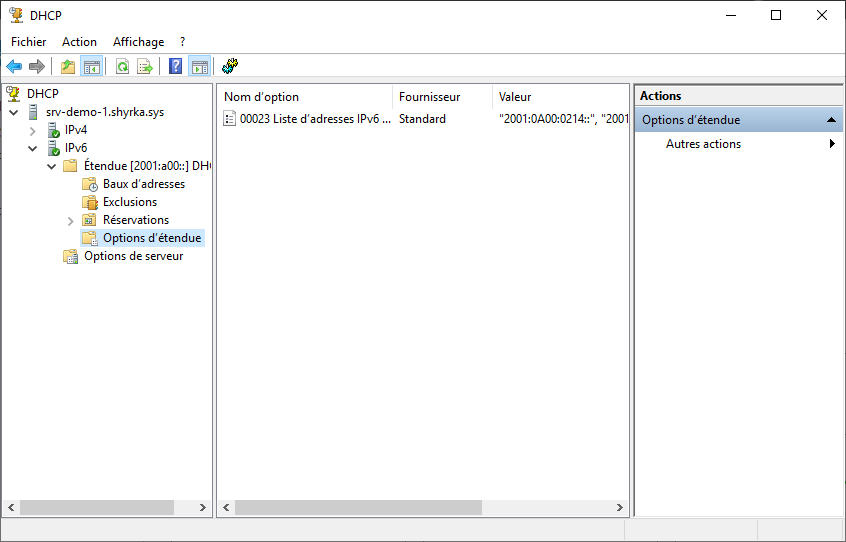846x542 pixels.
Task: Collapse the Options d'étendue actions header
Action: coord(832,120)
